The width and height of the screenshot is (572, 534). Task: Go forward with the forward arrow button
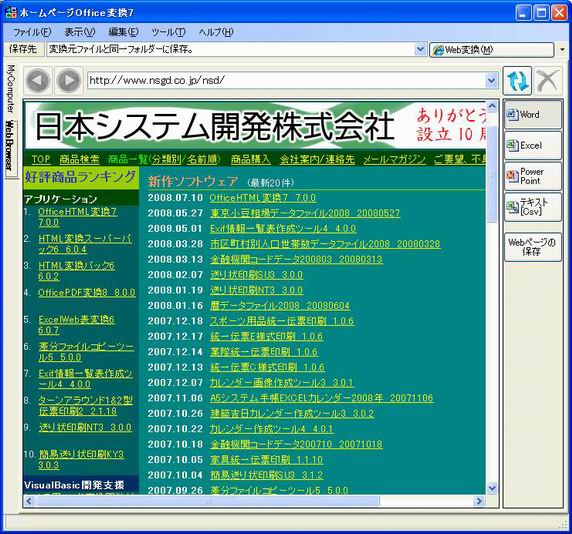(x=68, y=81)
